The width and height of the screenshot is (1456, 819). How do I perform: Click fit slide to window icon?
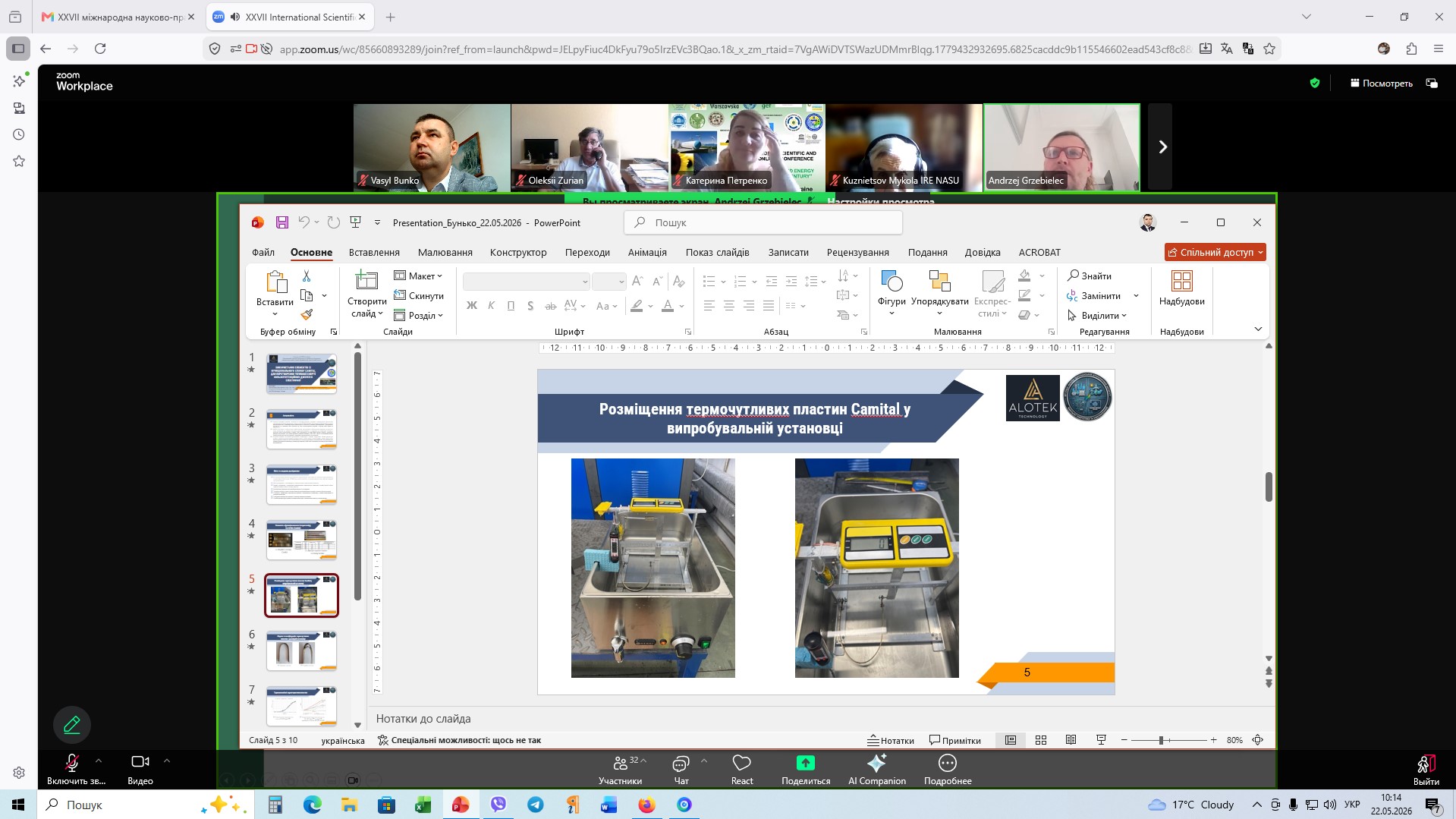pyautogui.click(x=1258, y=740)
